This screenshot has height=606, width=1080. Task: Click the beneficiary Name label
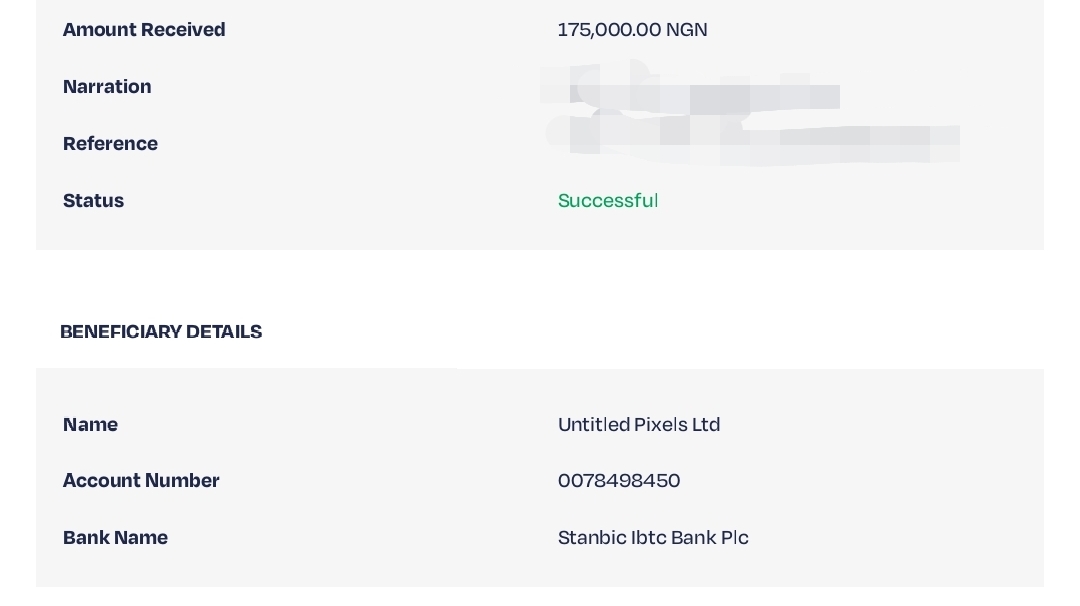[x=90, y=425]
